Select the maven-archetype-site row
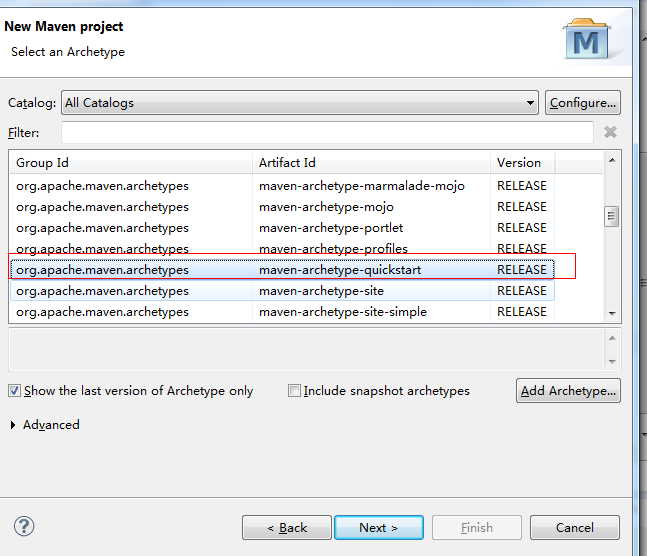The height and width of the screenshot is (556, 647). pyautogui.click(x=282, y=291)
